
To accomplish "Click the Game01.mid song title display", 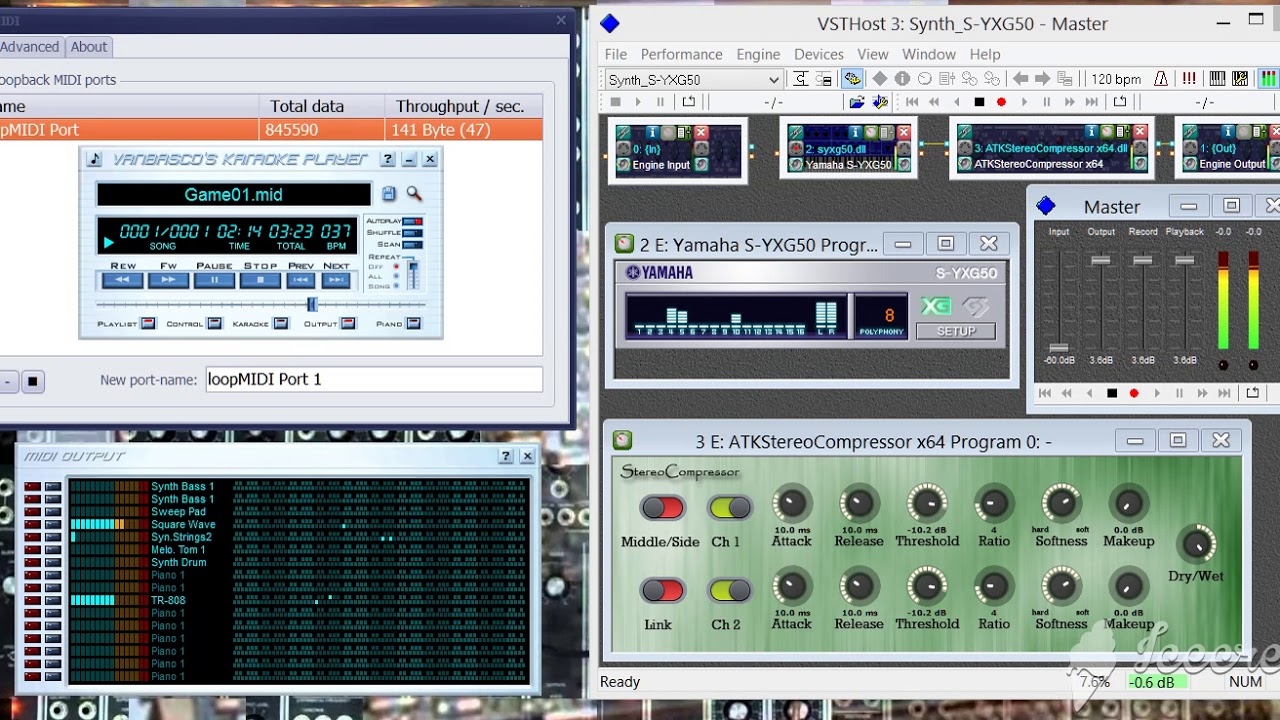I will (x=233, y=195).
